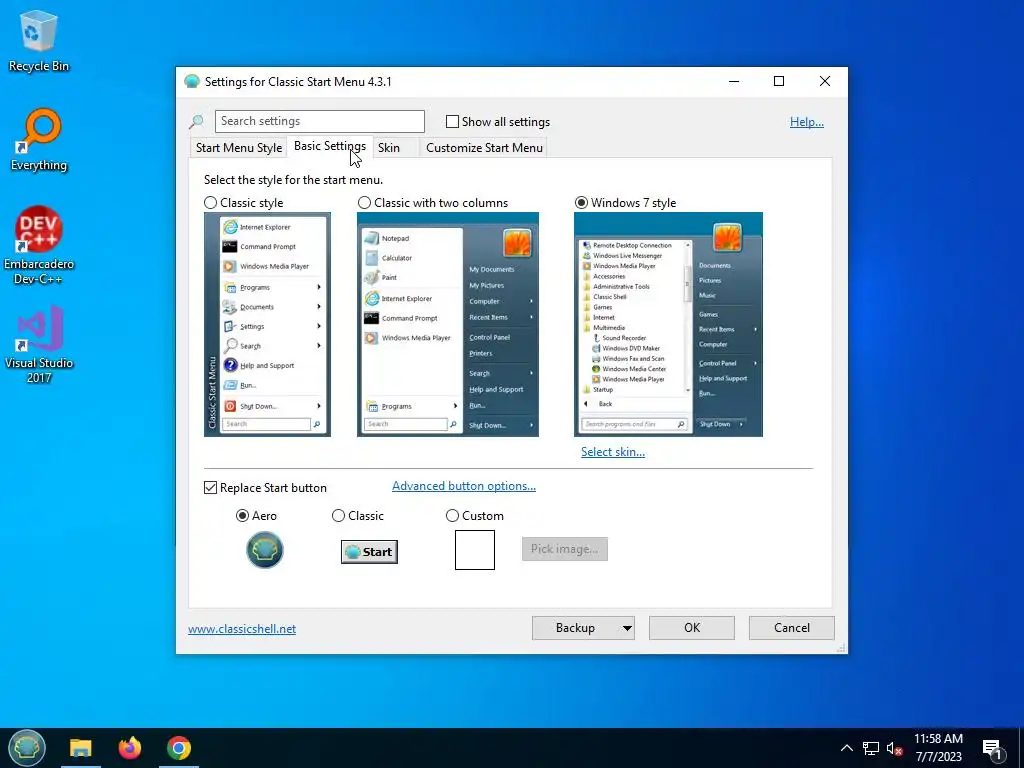Image resolution: width=1024 pixels, height=768 pixels.
Task: Choose the Aero start button radio option
Action: click(x=242, y=516)
